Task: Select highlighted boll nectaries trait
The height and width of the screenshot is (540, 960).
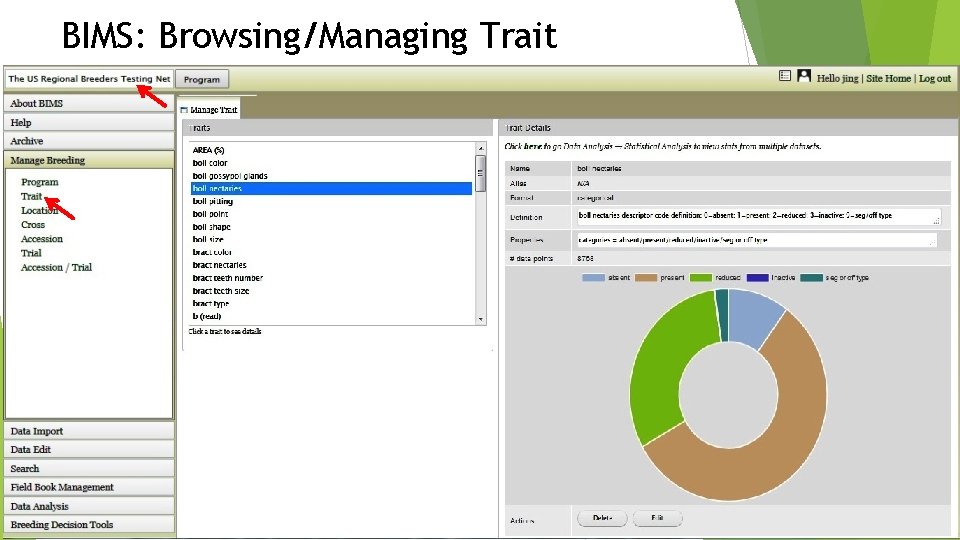Action: pyautogui.click(x=331, y=189)
